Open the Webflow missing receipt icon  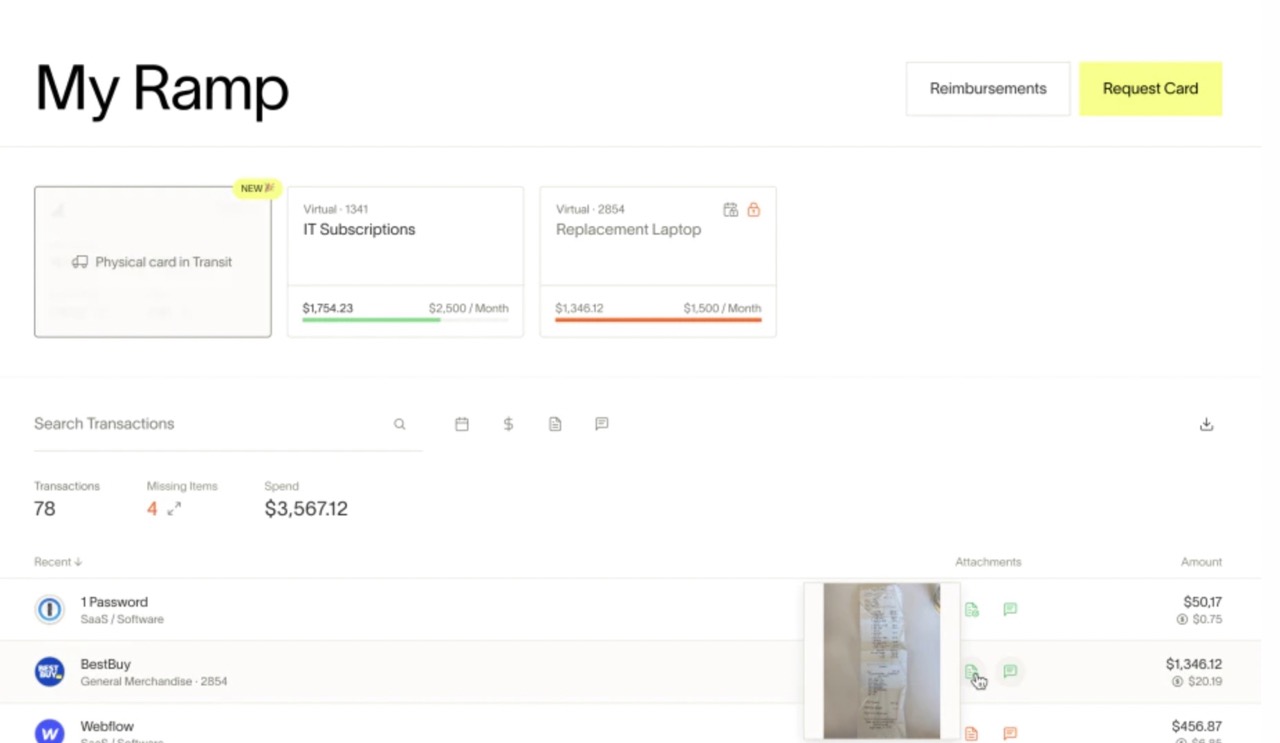coord(971,734)
